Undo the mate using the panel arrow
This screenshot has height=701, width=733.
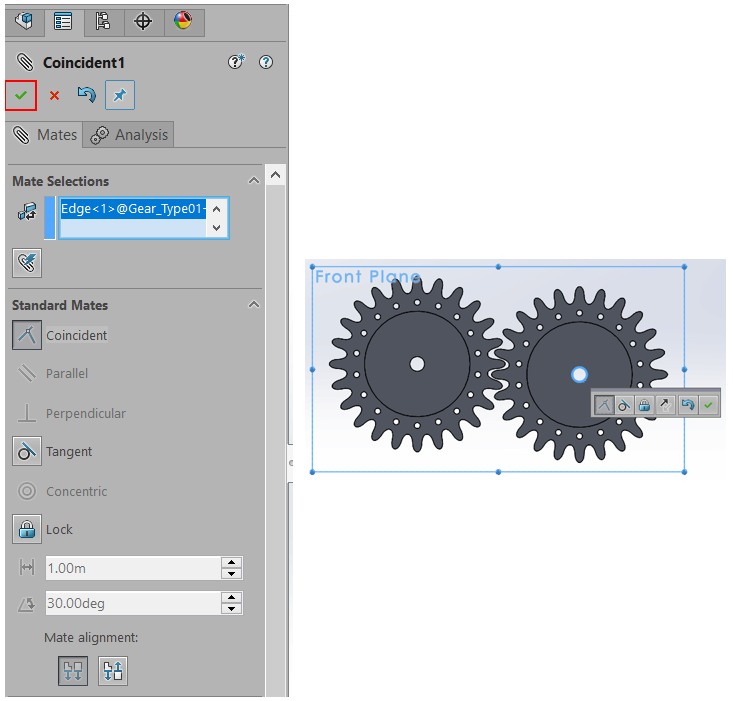coord(86,95)
